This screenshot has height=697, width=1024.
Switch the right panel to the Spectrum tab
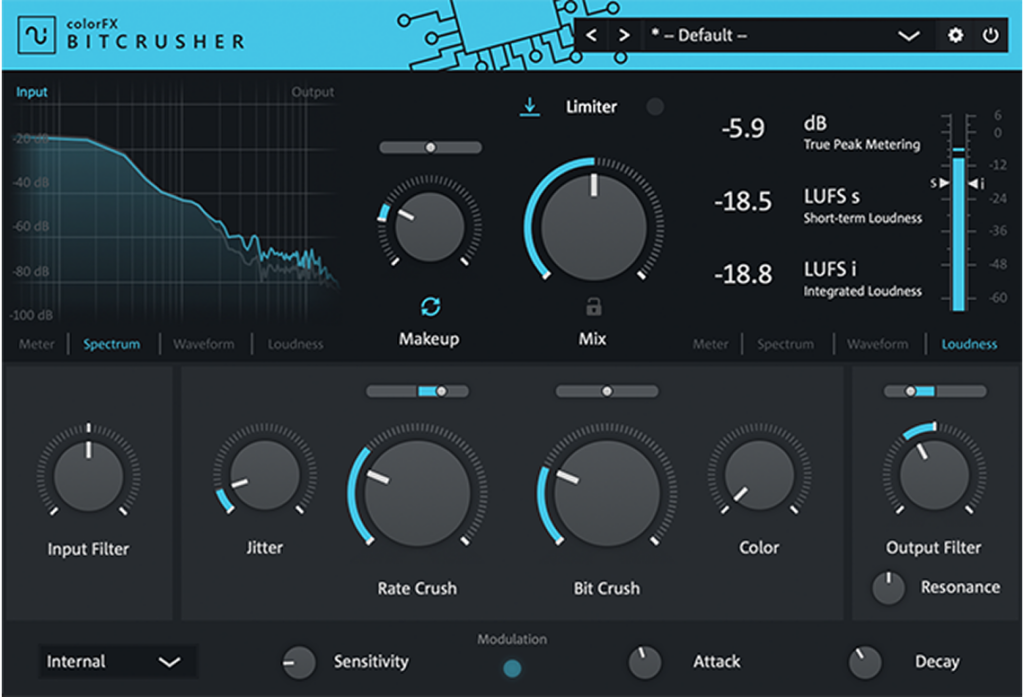pos(785,344)
